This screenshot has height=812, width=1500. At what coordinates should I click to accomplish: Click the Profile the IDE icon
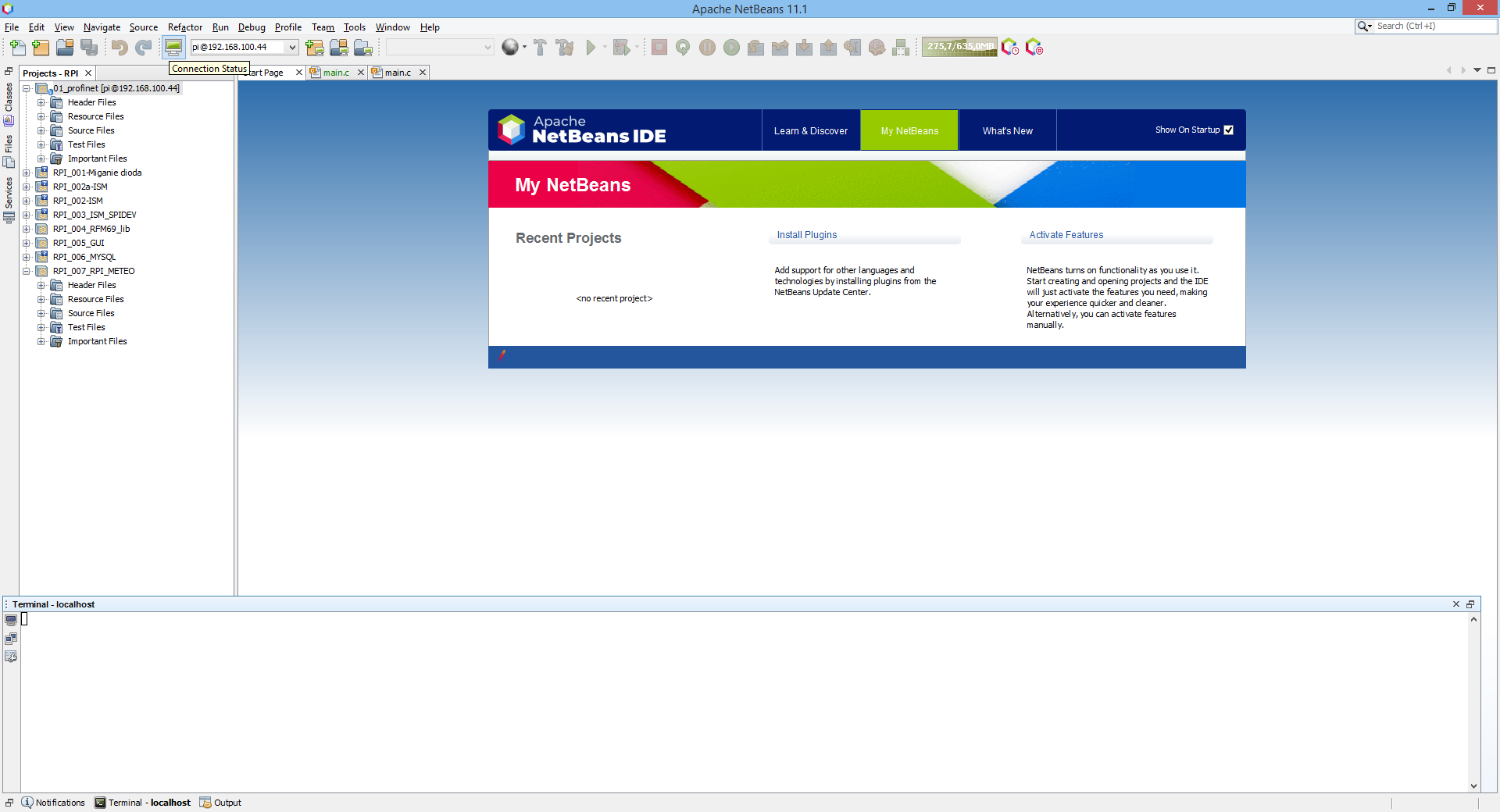(x=1010, y=48)
